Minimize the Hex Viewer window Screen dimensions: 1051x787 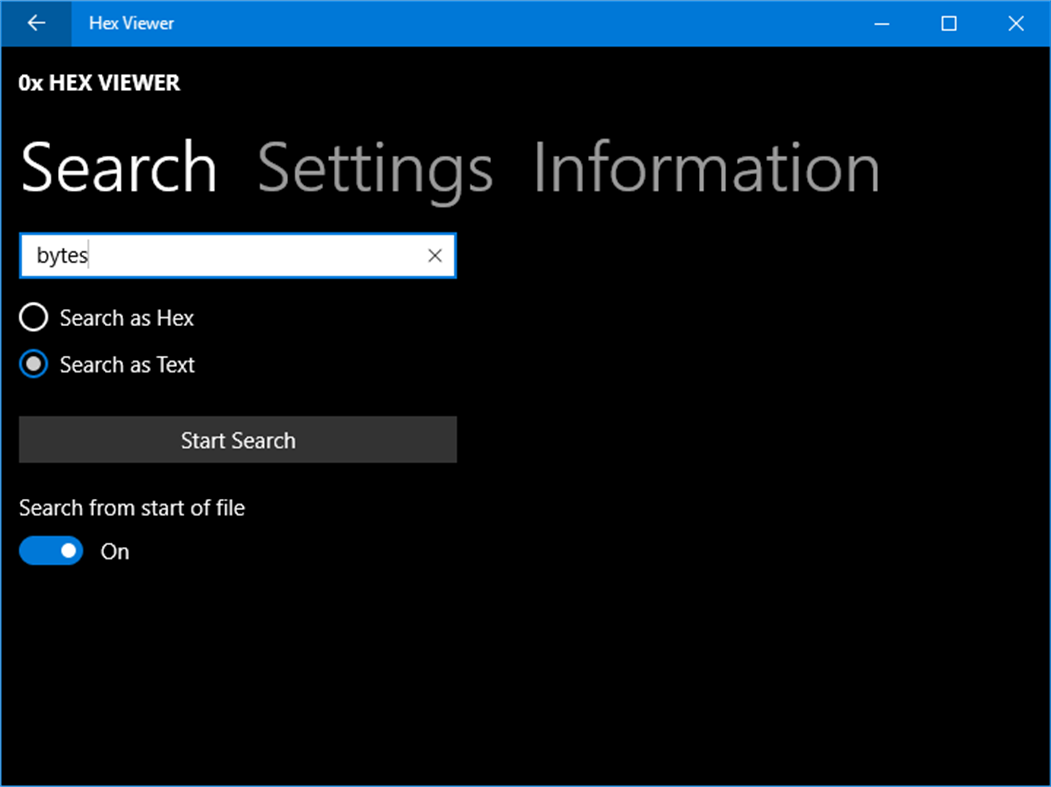pos(881,22)
